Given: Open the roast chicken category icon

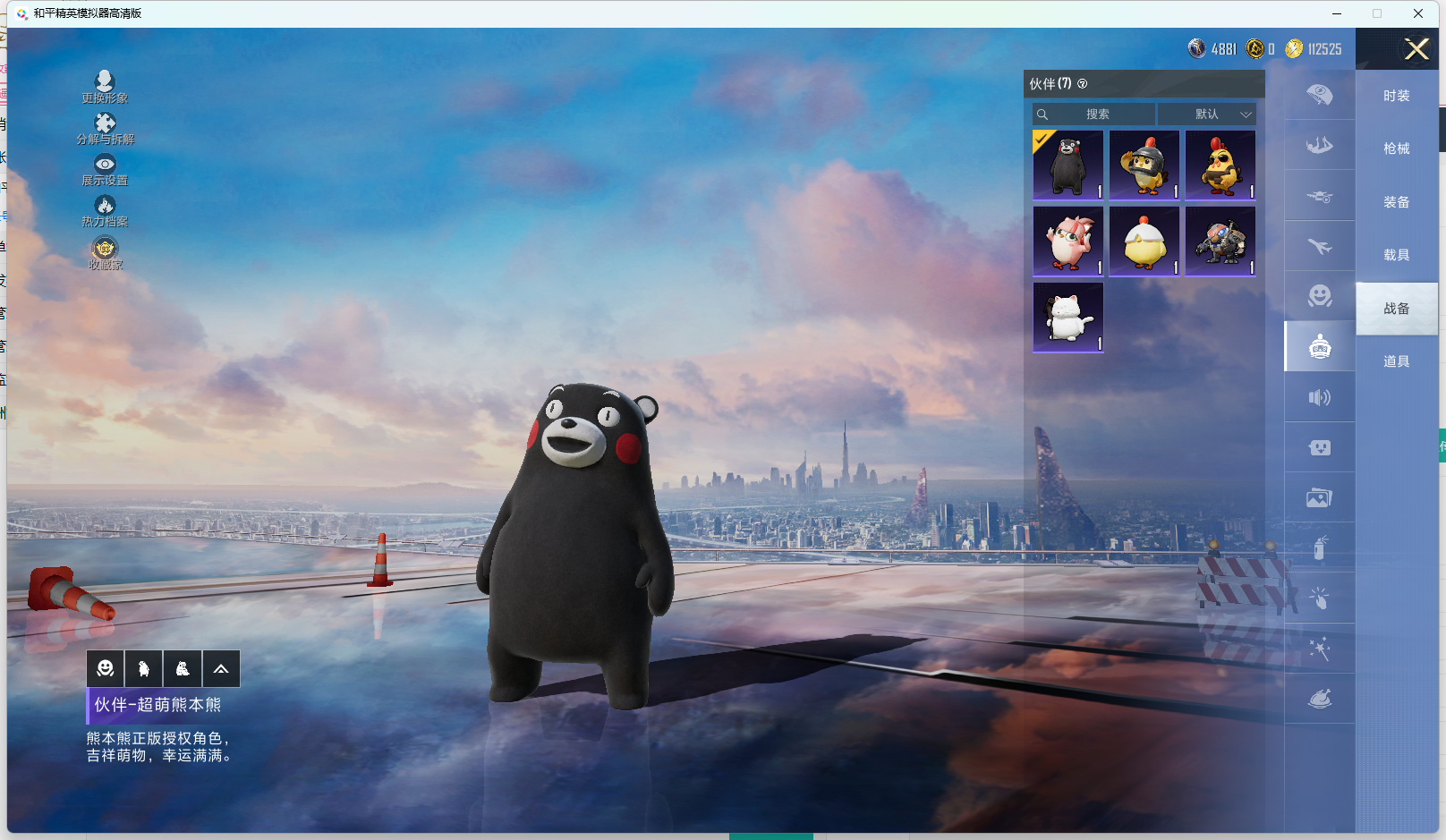Looking at the screenshot, I should [x=1319, y=699].
